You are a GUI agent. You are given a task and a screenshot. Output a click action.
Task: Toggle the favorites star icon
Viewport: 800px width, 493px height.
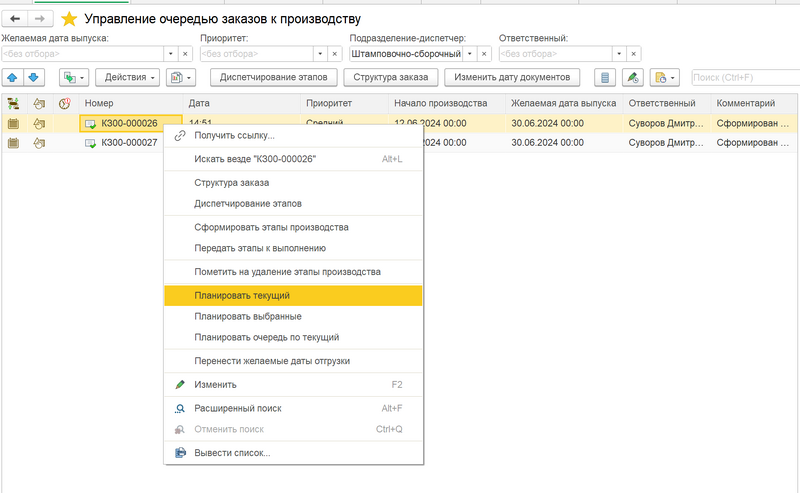[69, 19]
